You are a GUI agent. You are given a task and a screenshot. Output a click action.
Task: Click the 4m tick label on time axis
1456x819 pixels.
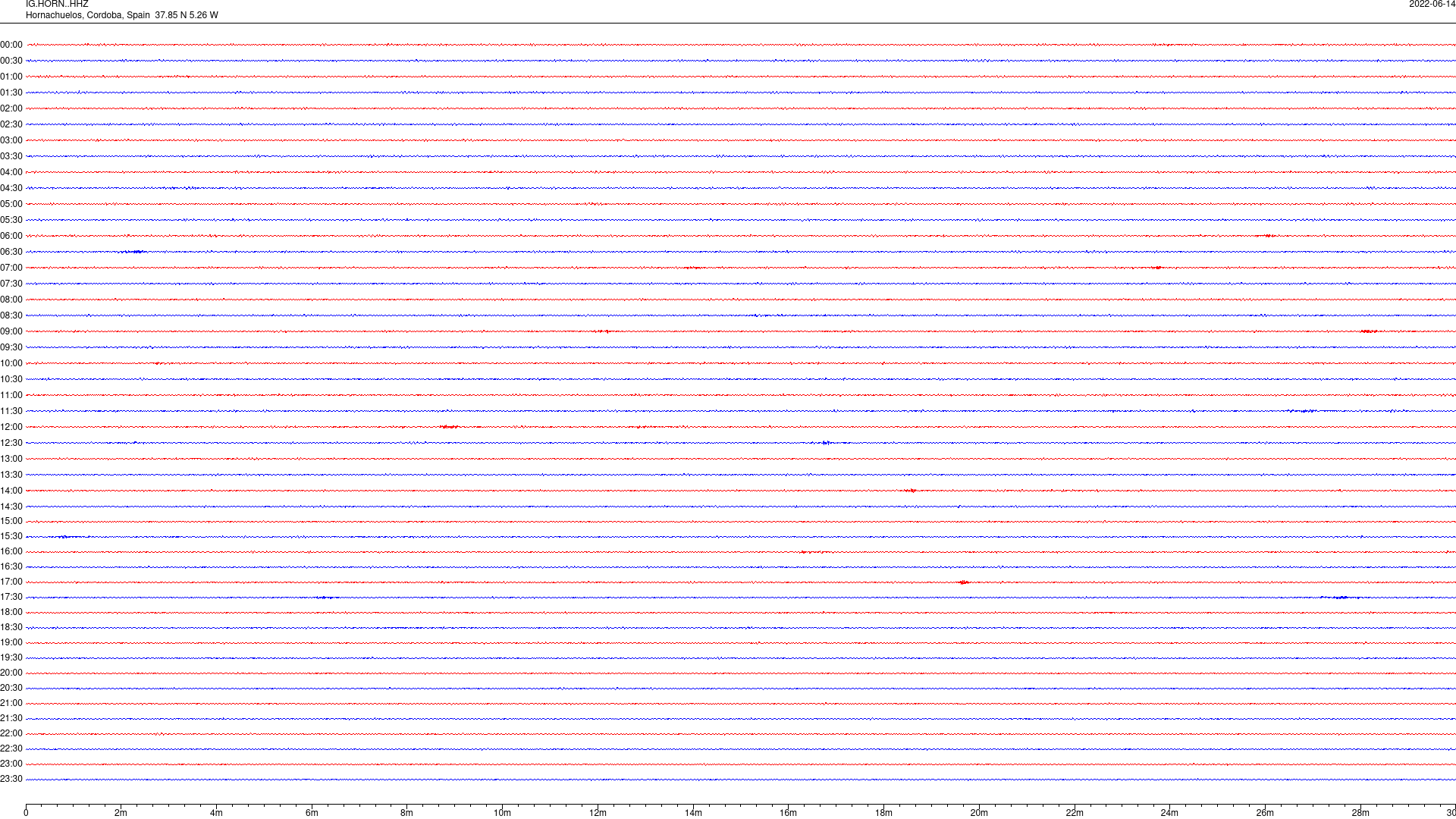pos(216,813)
